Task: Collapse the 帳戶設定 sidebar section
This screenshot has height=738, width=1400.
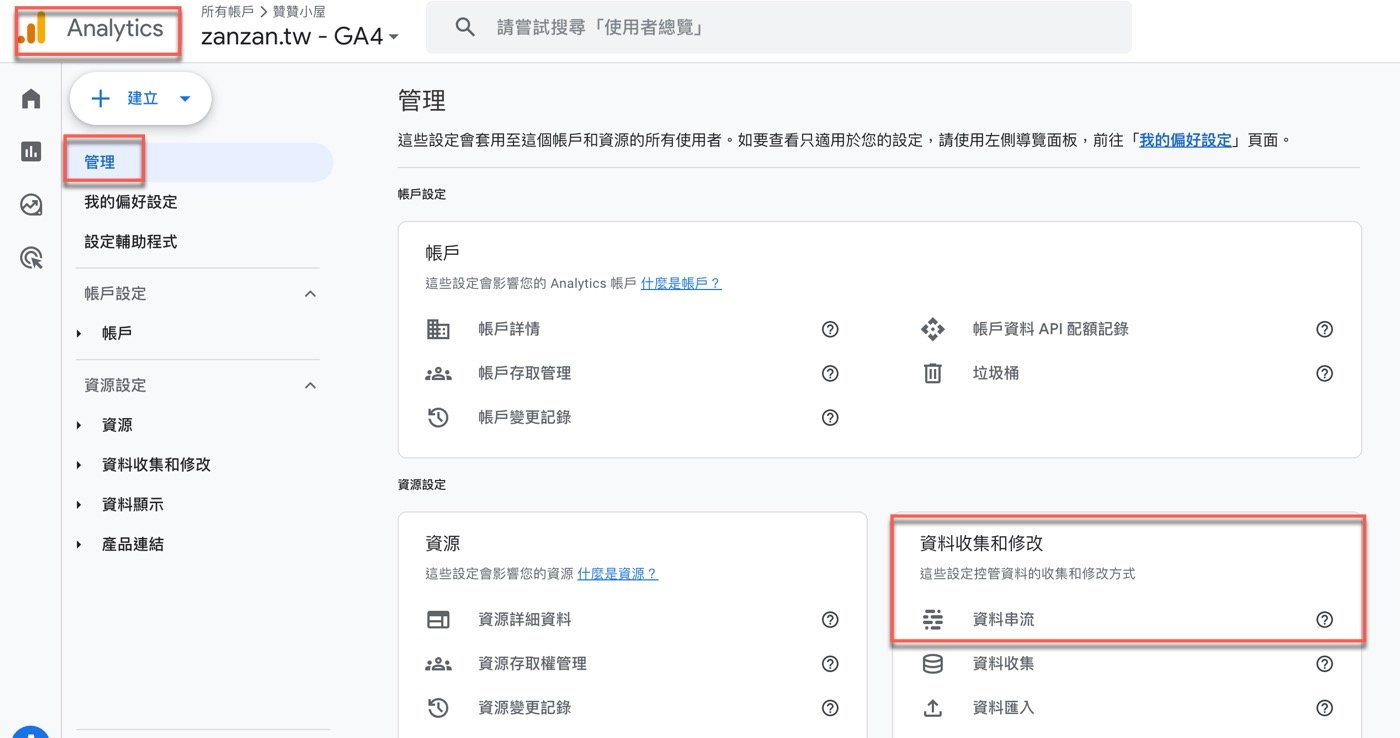Action: pyautogui.click(x=310, y=294)
